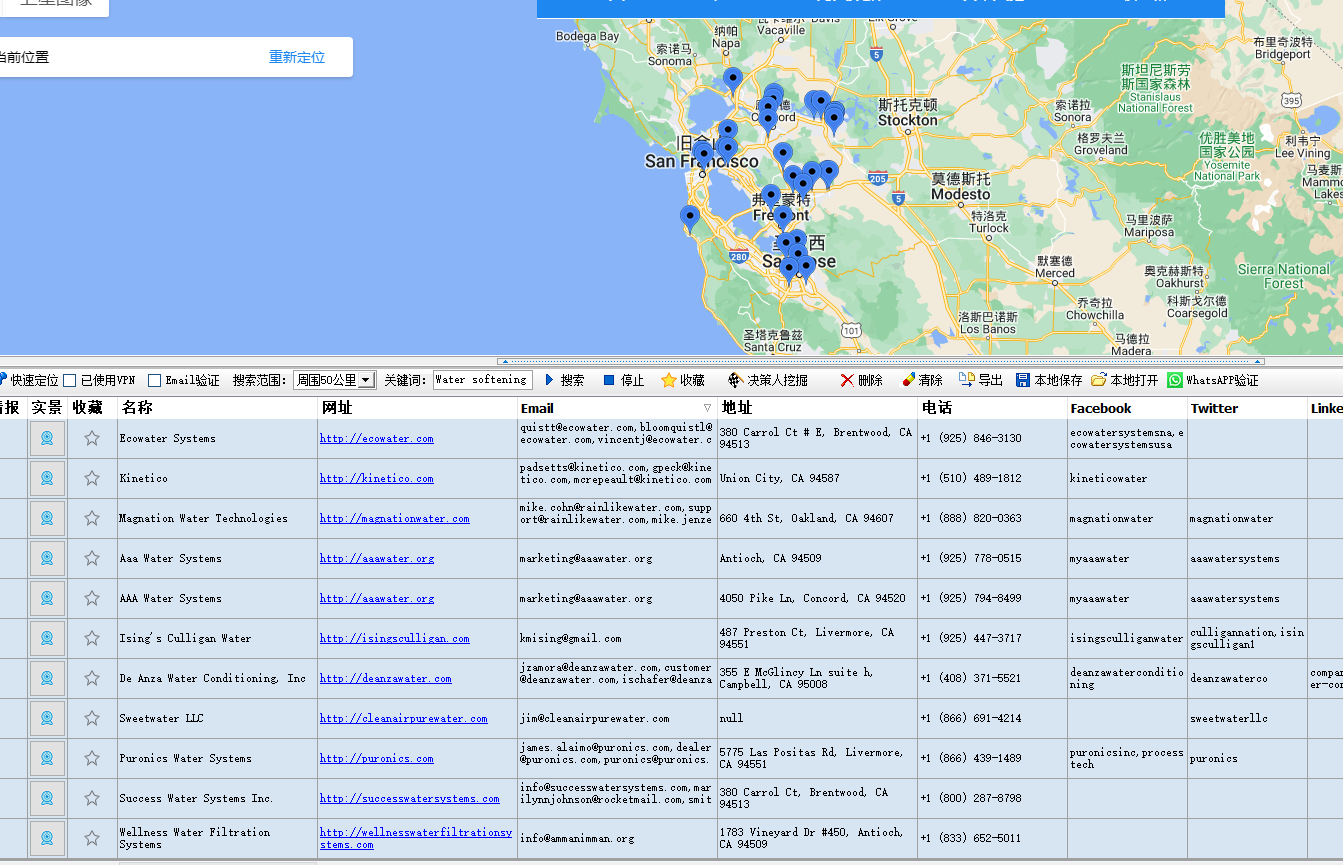Screen dimensions: 1343x865
Task: Open street view for Kinetico row
Action: [47, 478]
